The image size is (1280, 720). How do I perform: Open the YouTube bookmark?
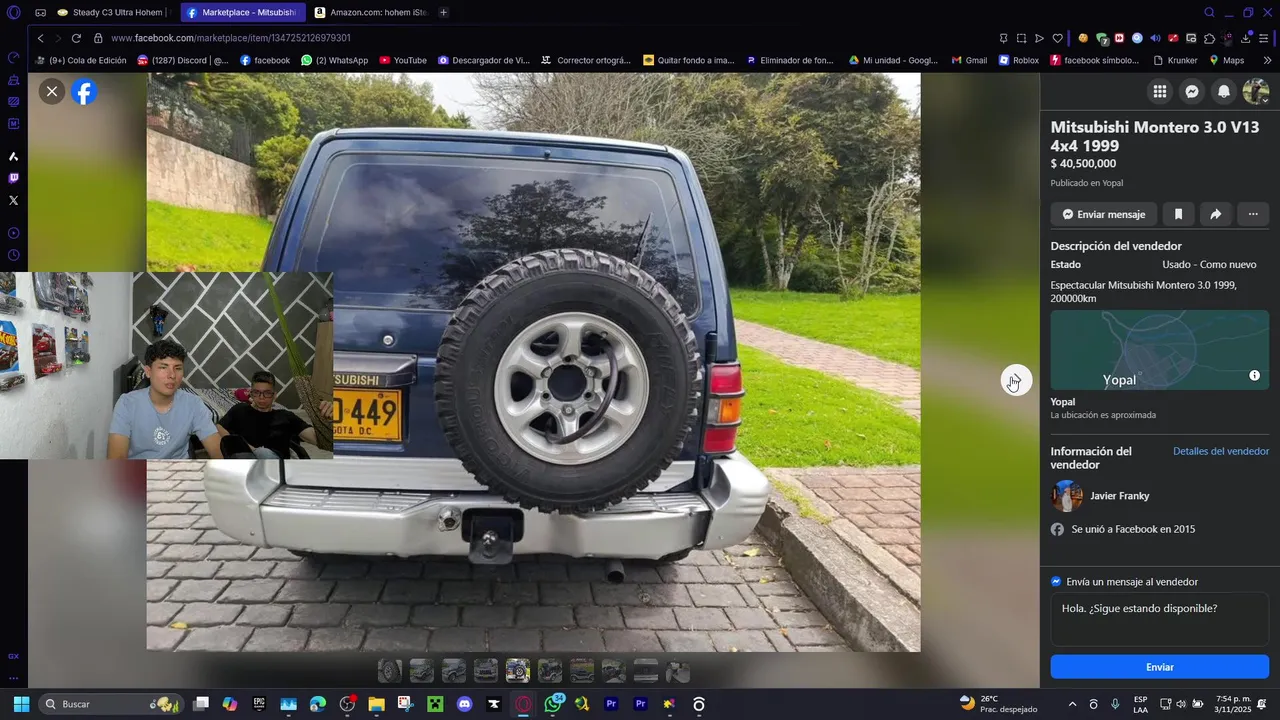(403, 60)
